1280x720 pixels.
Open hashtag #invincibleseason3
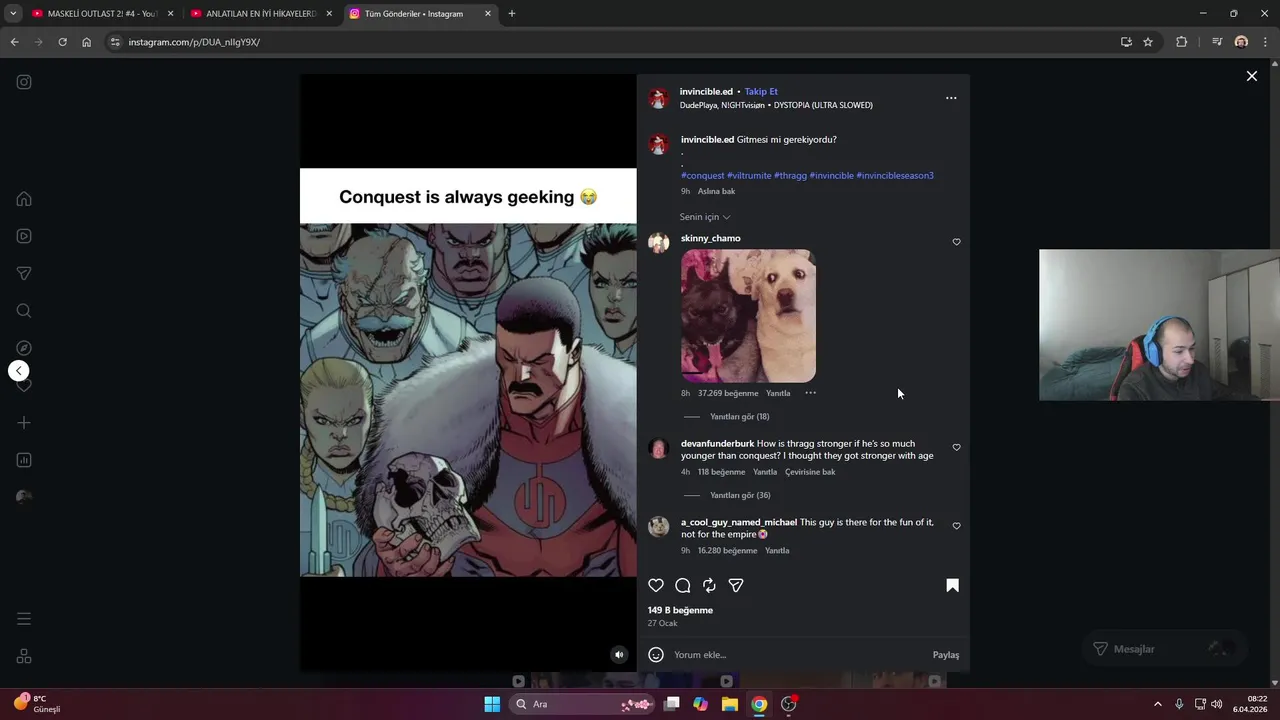tap(895, 176)
